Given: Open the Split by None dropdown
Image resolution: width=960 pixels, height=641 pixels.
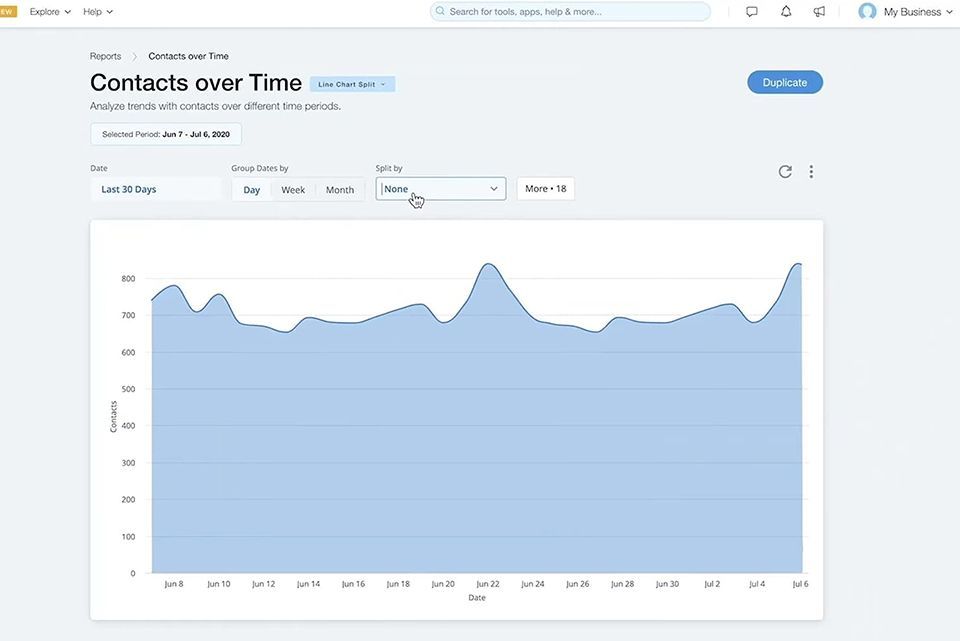Looking at the screenshot, I should pos(441,189).
